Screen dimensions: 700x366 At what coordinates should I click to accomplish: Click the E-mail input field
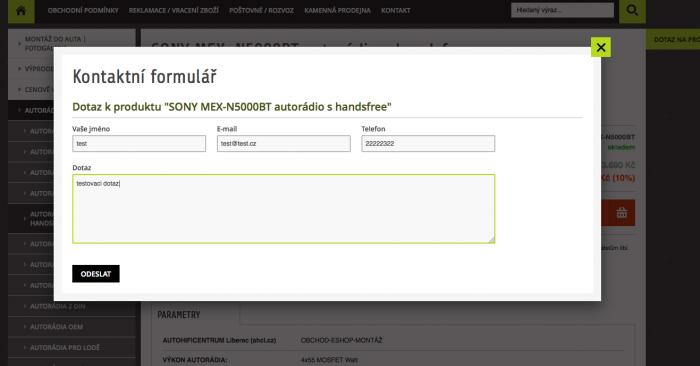[283, 144]
